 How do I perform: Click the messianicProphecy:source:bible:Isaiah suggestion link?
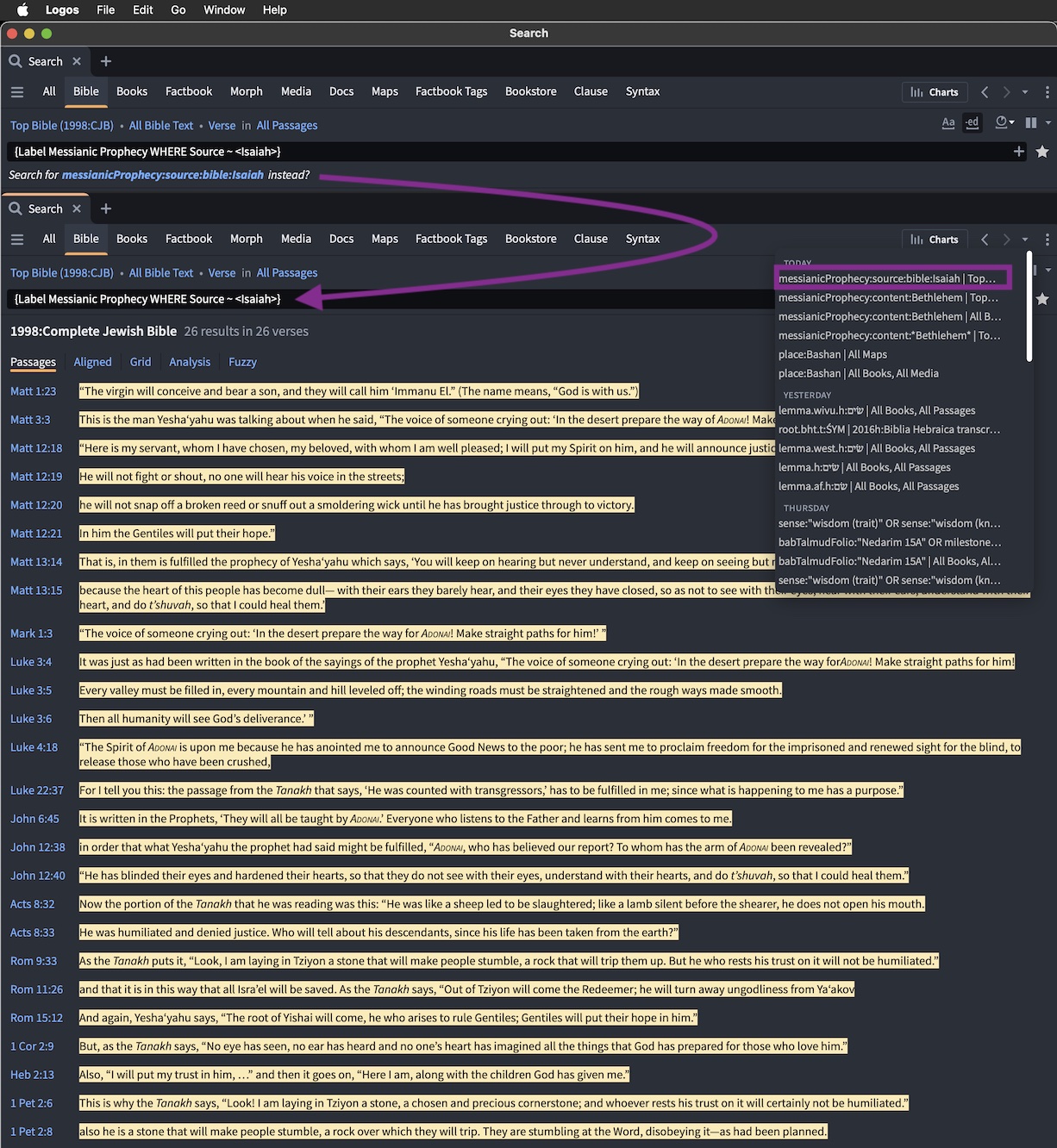(163, 175)
